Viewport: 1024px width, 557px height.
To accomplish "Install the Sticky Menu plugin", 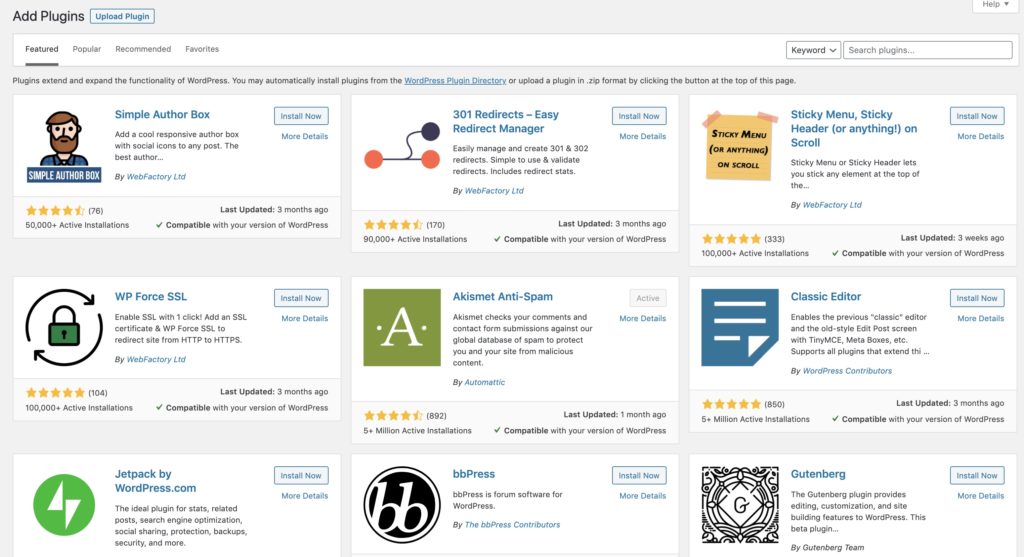I will pyautogui.click(x=977, y=116).
